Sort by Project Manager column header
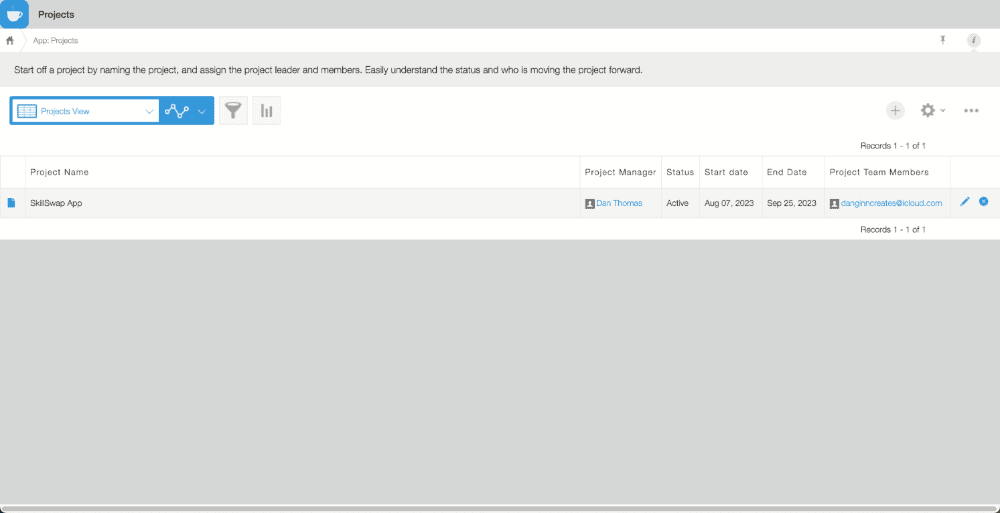The width and height of the screenshot is (1000, 513). click(620, 172)
